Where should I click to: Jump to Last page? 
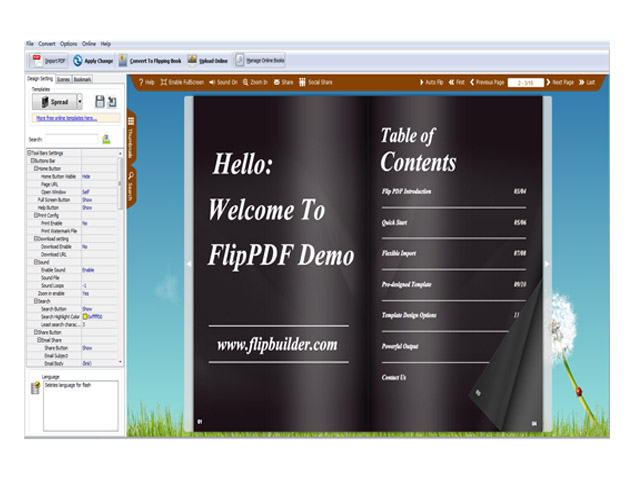pos(587,82)
